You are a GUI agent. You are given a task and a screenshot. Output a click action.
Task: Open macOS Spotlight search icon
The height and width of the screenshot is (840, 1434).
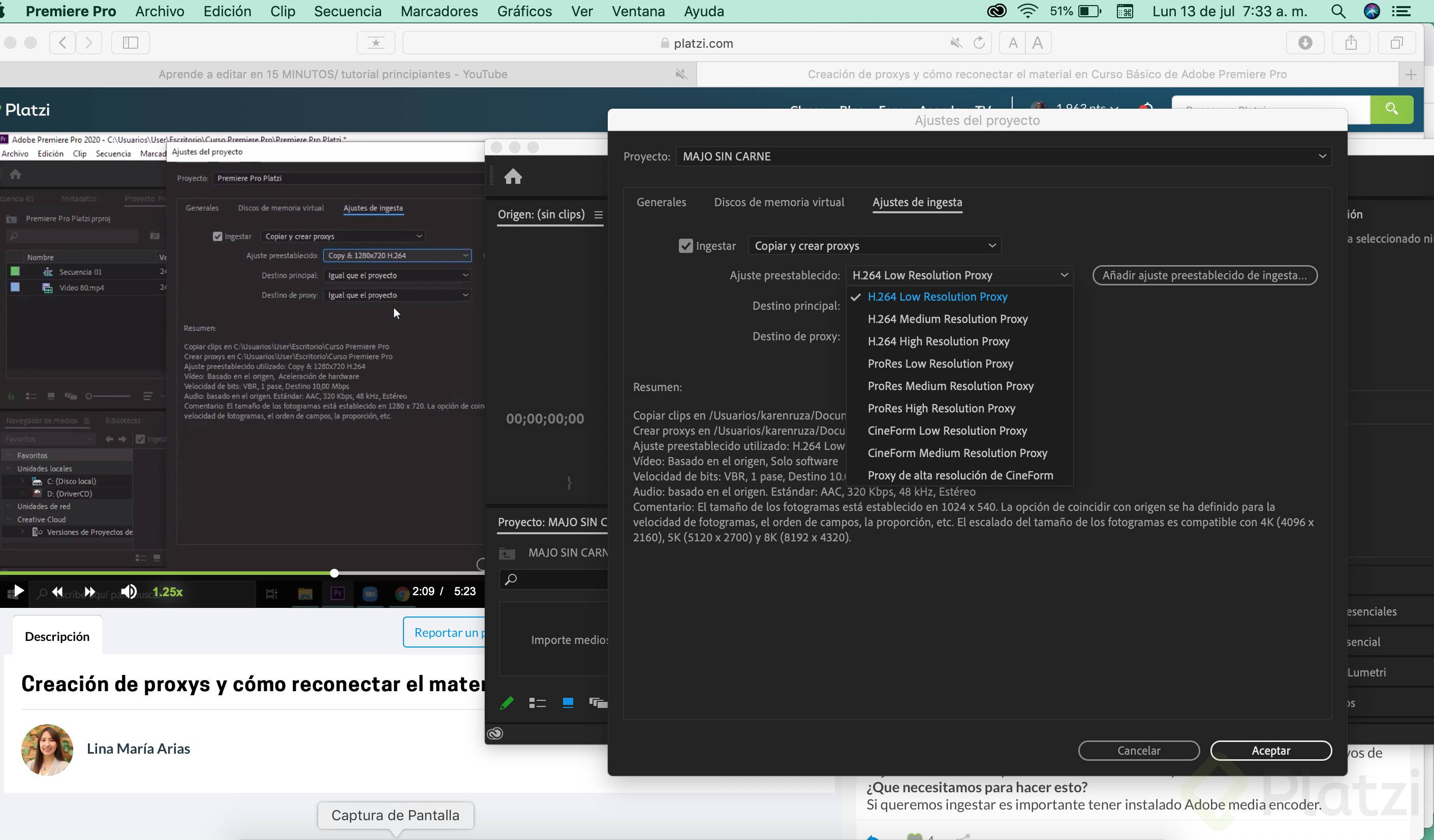point(1338,11)
